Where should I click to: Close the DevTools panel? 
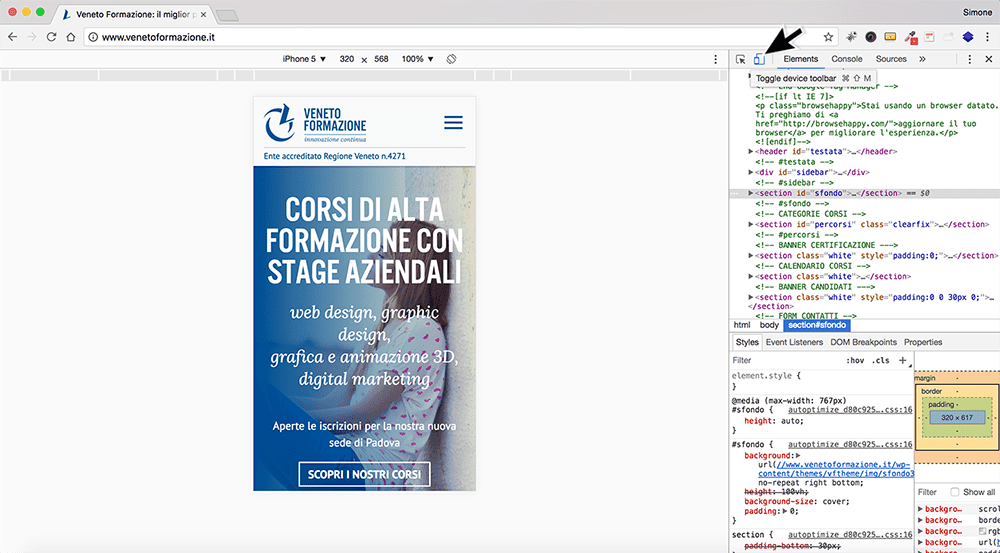pyautogui.click(x=989, y=59)
